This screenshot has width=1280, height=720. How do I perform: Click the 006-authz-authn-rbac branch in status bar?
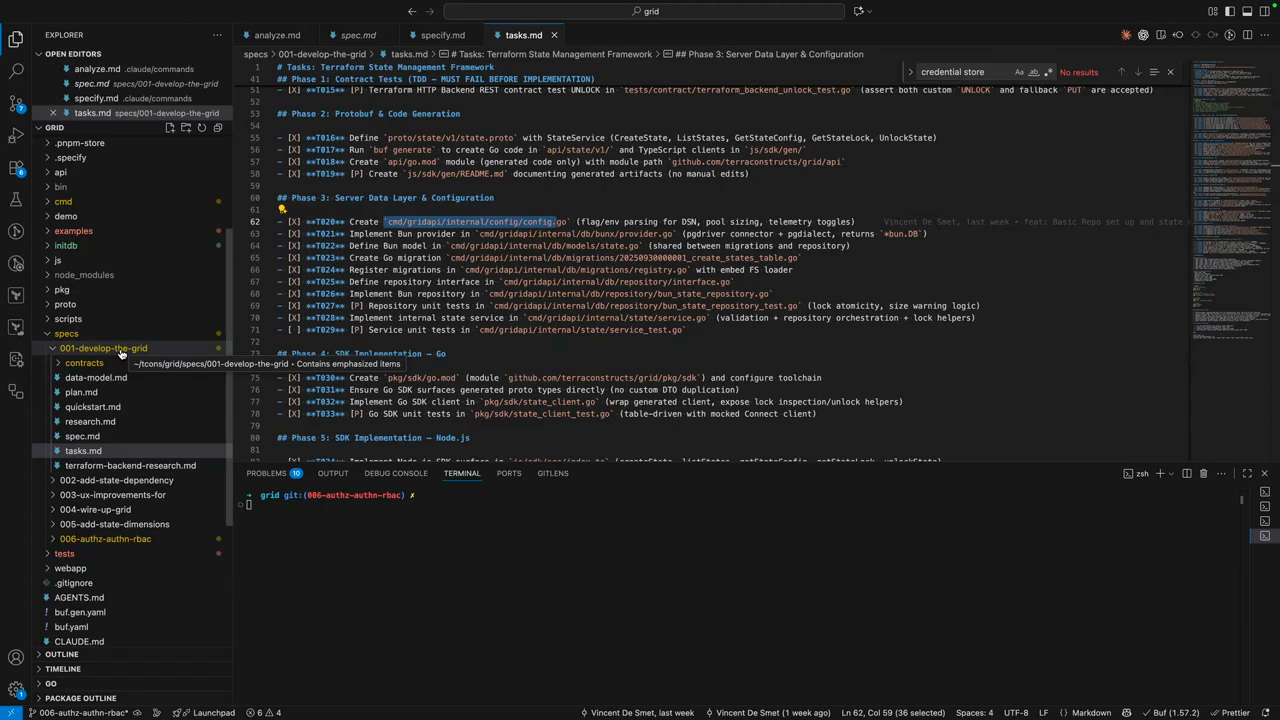point(78,713)
